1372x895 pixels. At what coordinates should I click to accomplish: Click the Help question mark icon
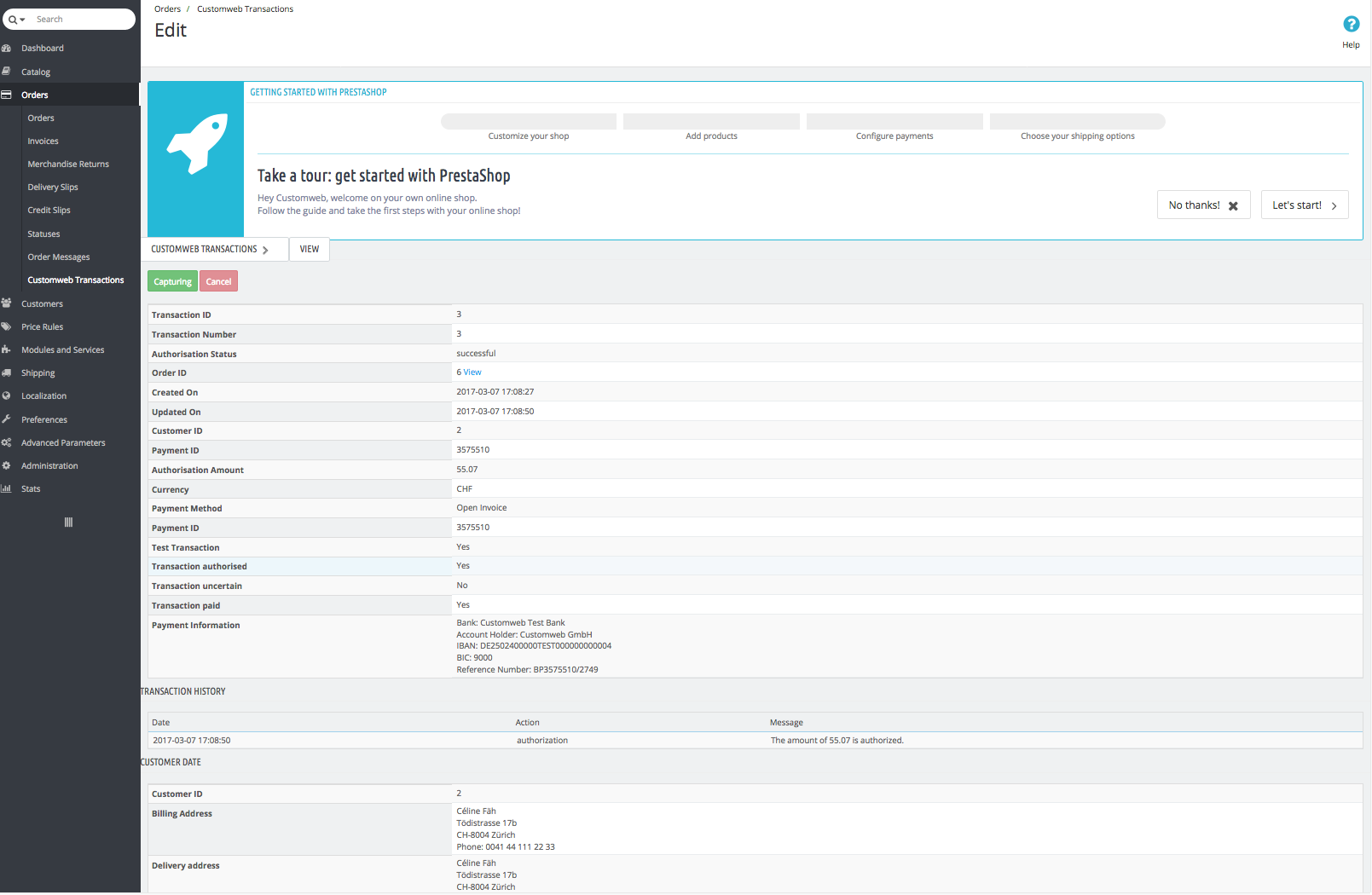pos(1351,25)
